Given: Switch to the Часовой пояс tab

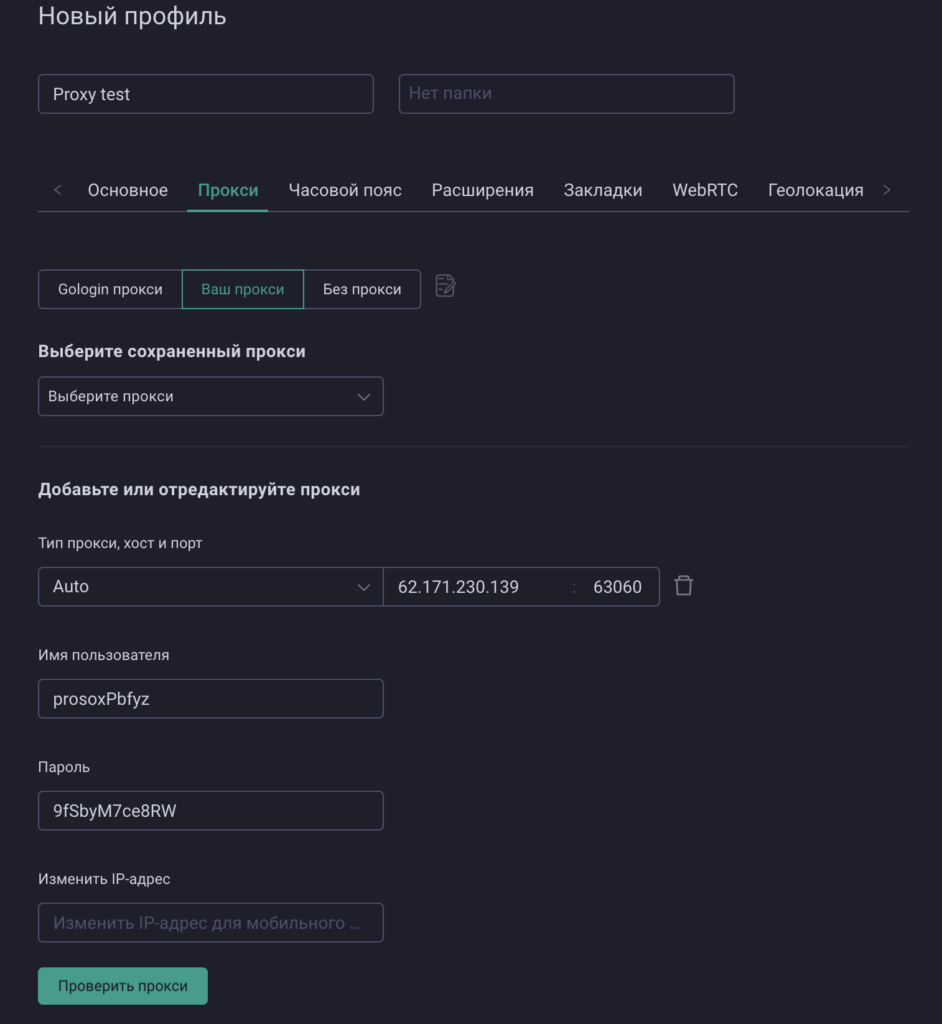Looking at the screenshot, I should coord(344,189).
